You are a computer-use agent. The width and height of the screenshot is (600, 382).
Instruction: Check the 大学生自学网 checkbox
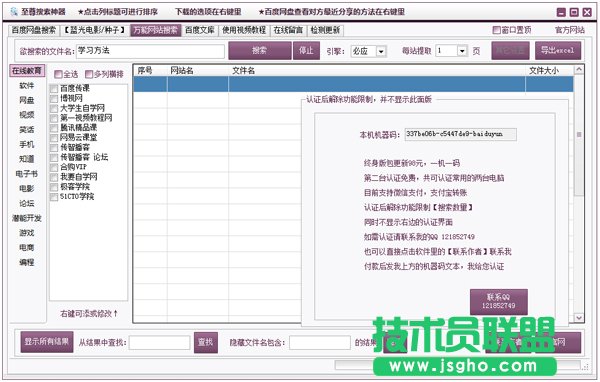coord(54,108)
